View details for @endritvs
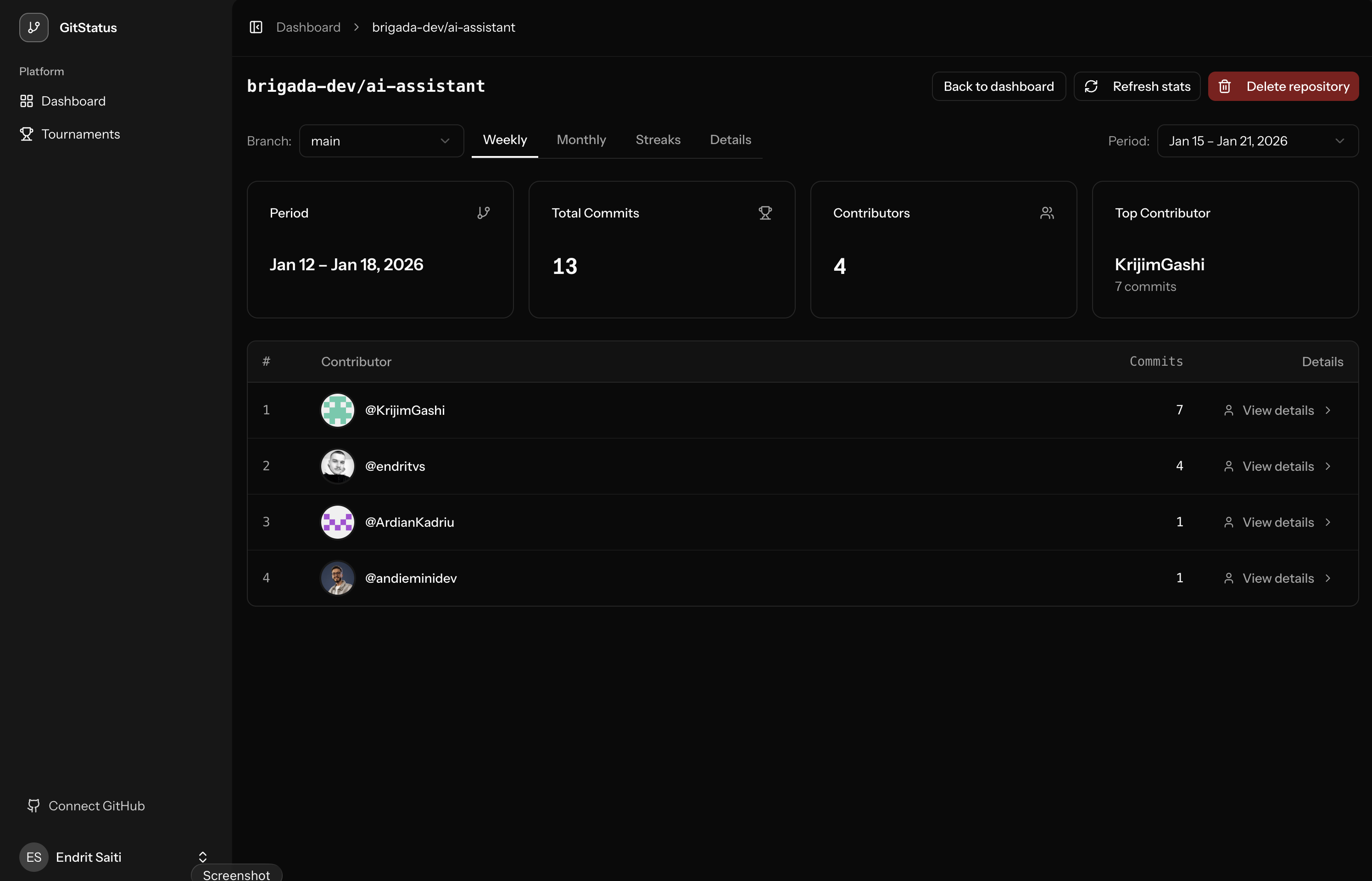Viewport: 1372px width, 881px height. tap(1277, 466)
